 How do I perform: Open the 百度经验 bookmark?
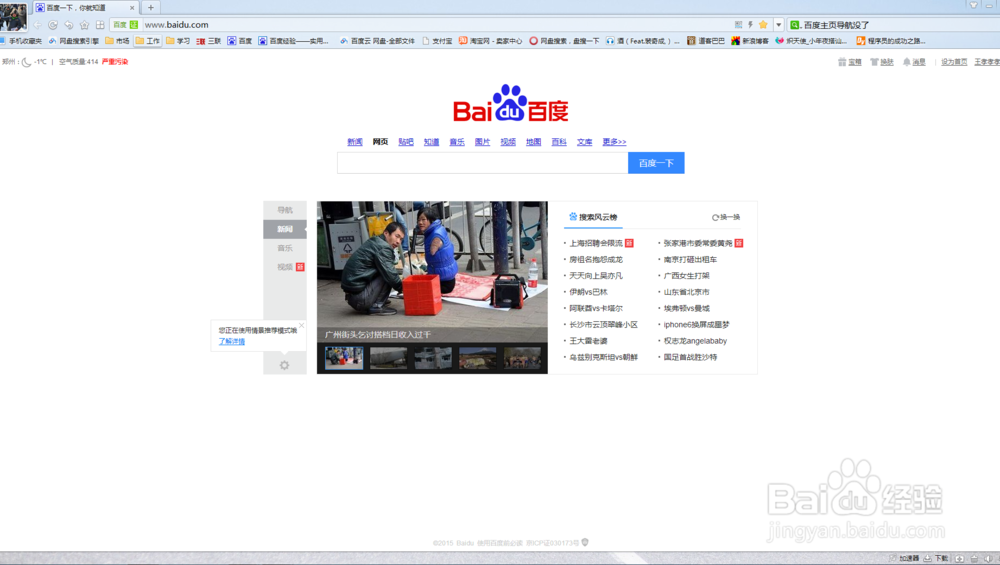(293, 41)
